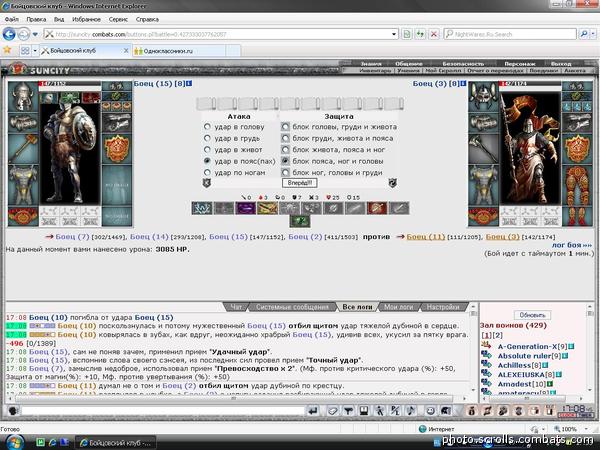Open the "Безопасность" menu in game header
600x450 pixels.
click(463, 64)
